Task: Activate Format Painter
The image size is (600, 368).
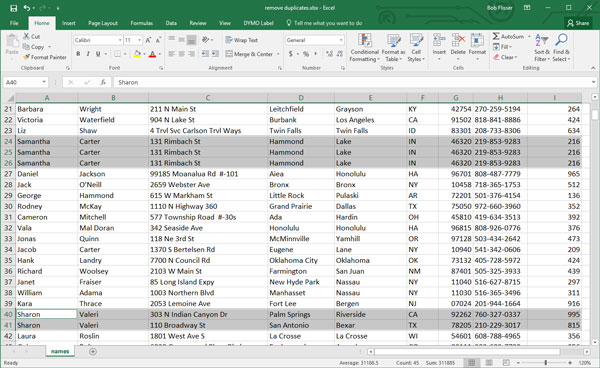Action: tap(45, 57)
